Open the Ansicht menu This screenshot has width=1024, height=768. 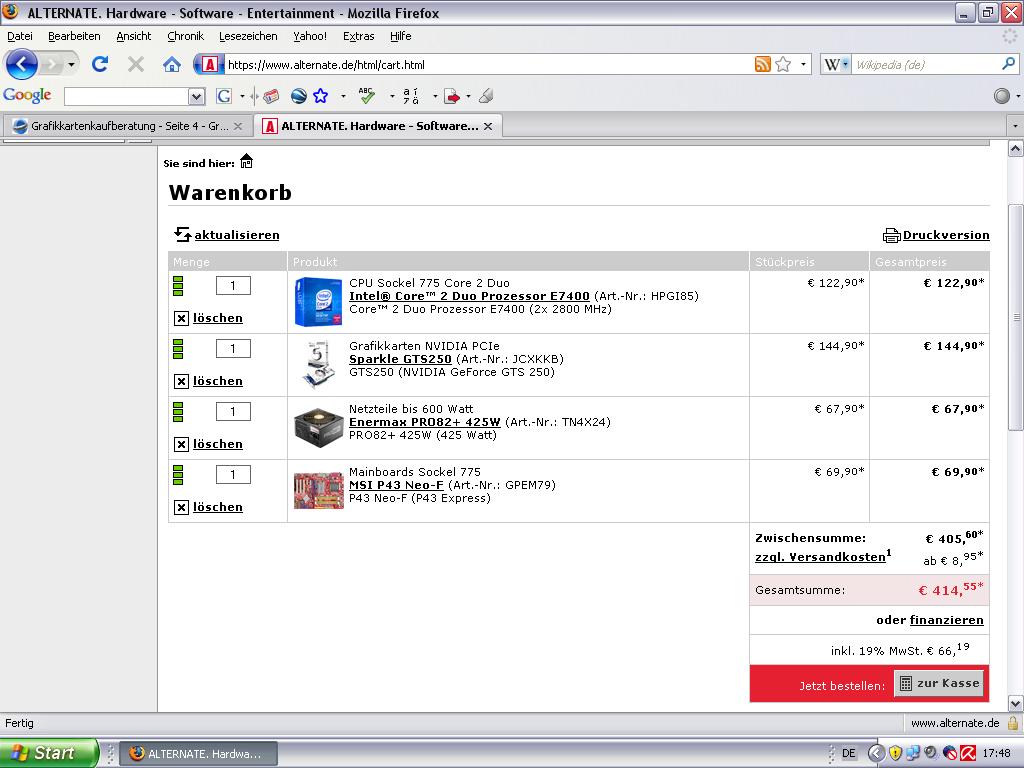pos(134,36)
